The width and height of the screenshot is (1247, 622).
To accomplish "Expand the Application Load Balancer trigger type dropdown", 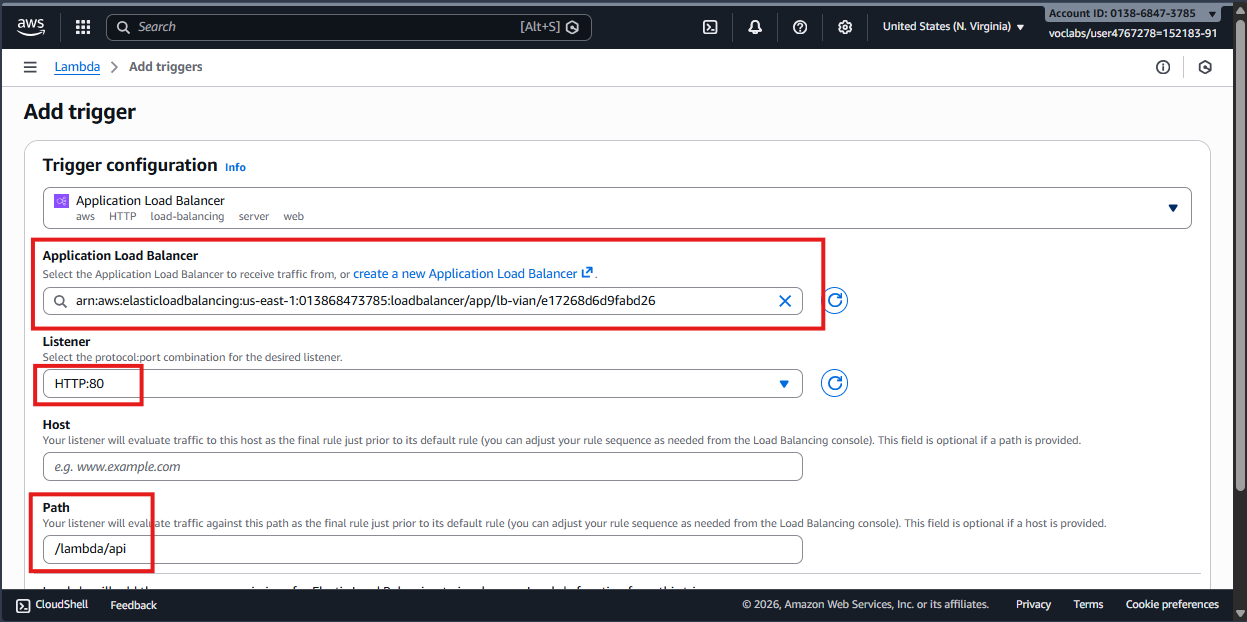I will [x=617, y=207].
